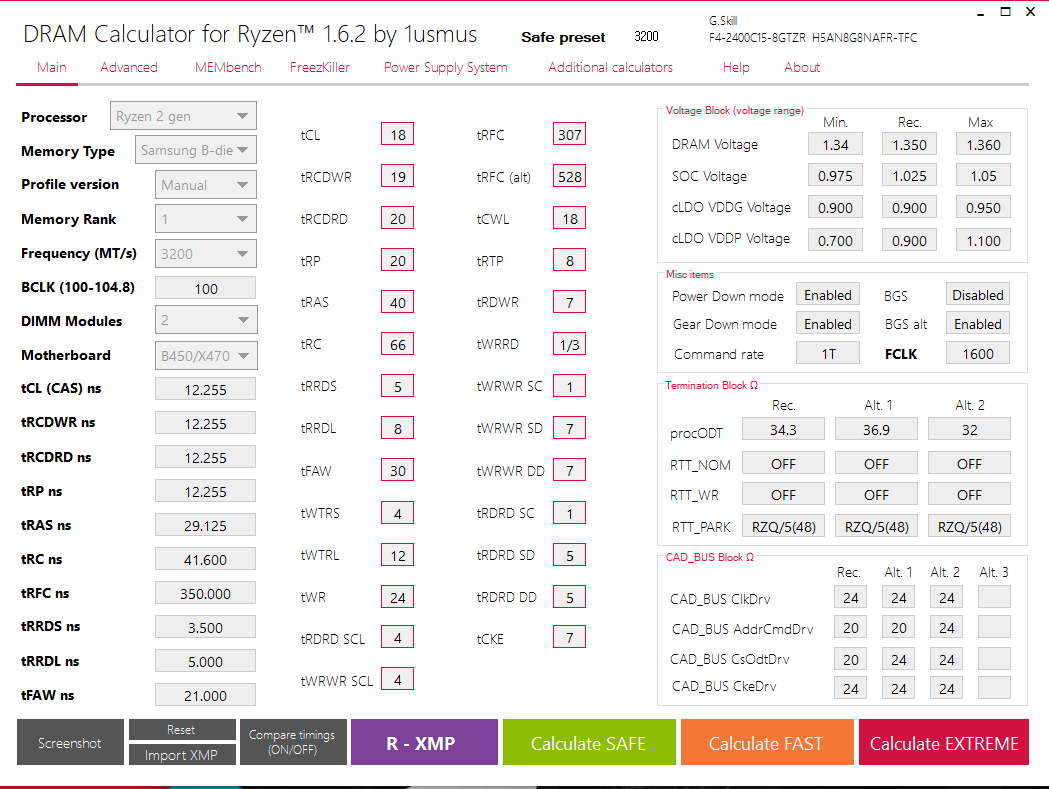This screenshot has width=1049, height=789.
Task: Select the tWR value 24
Action: 397,597
